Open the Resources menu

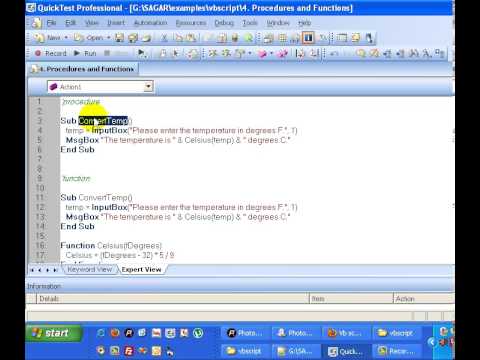tap(191, 23)
